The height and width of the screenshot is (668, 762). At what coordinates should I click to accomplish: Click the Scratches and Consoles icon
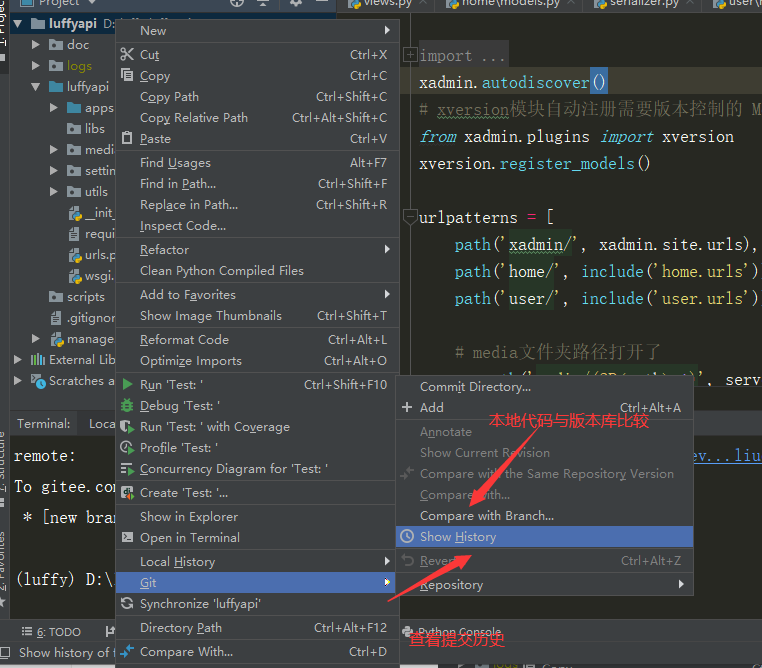coord(38,380)
